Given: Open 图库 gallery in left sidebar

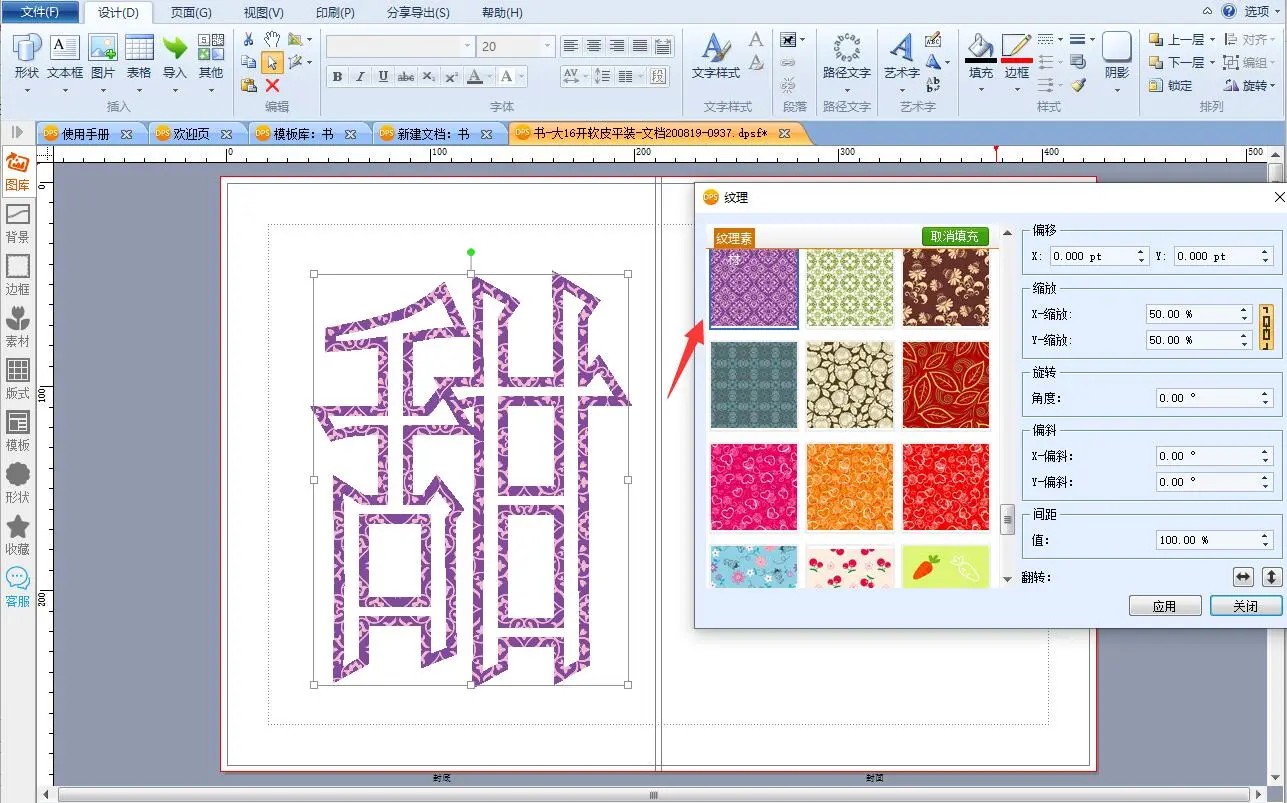Looking at the screenshot, I should click(x=18, y=171).
